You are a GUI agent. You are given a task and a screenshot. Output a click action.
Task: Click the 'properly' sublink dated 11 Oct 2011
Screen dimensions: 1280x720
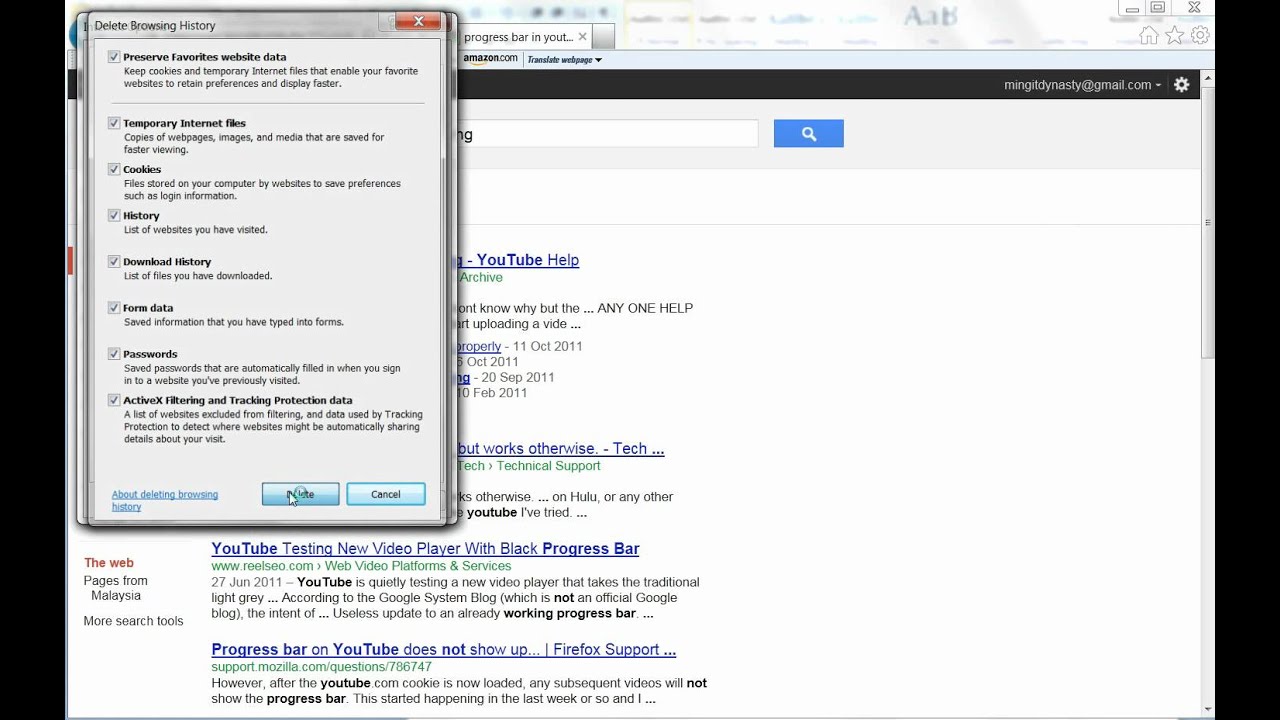click(x=478, y=346)
